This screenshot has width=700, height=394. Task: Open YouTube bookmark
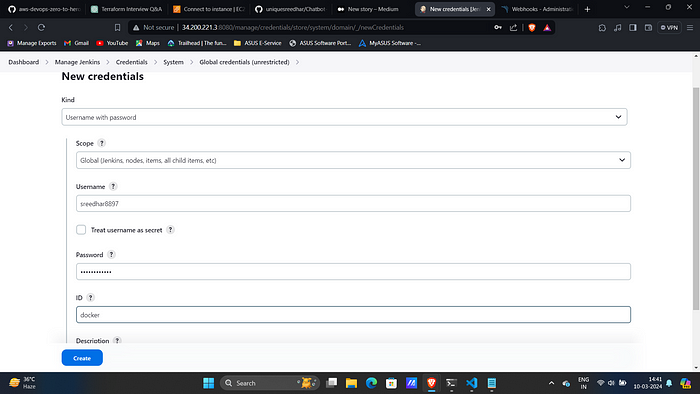pos(112,43)
